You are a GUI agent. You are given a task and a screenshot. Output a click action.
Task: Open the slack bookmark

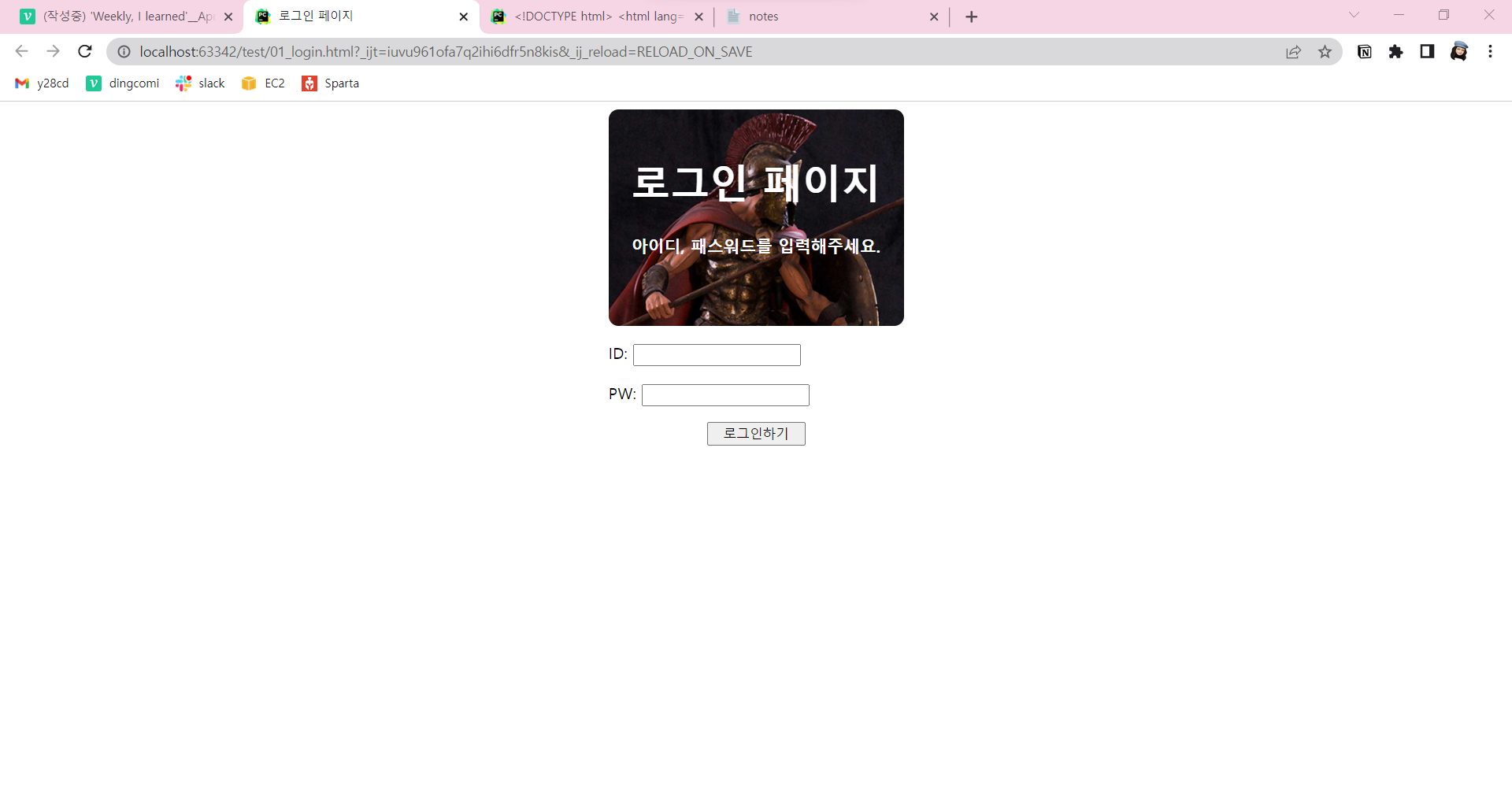coord(200,83)
